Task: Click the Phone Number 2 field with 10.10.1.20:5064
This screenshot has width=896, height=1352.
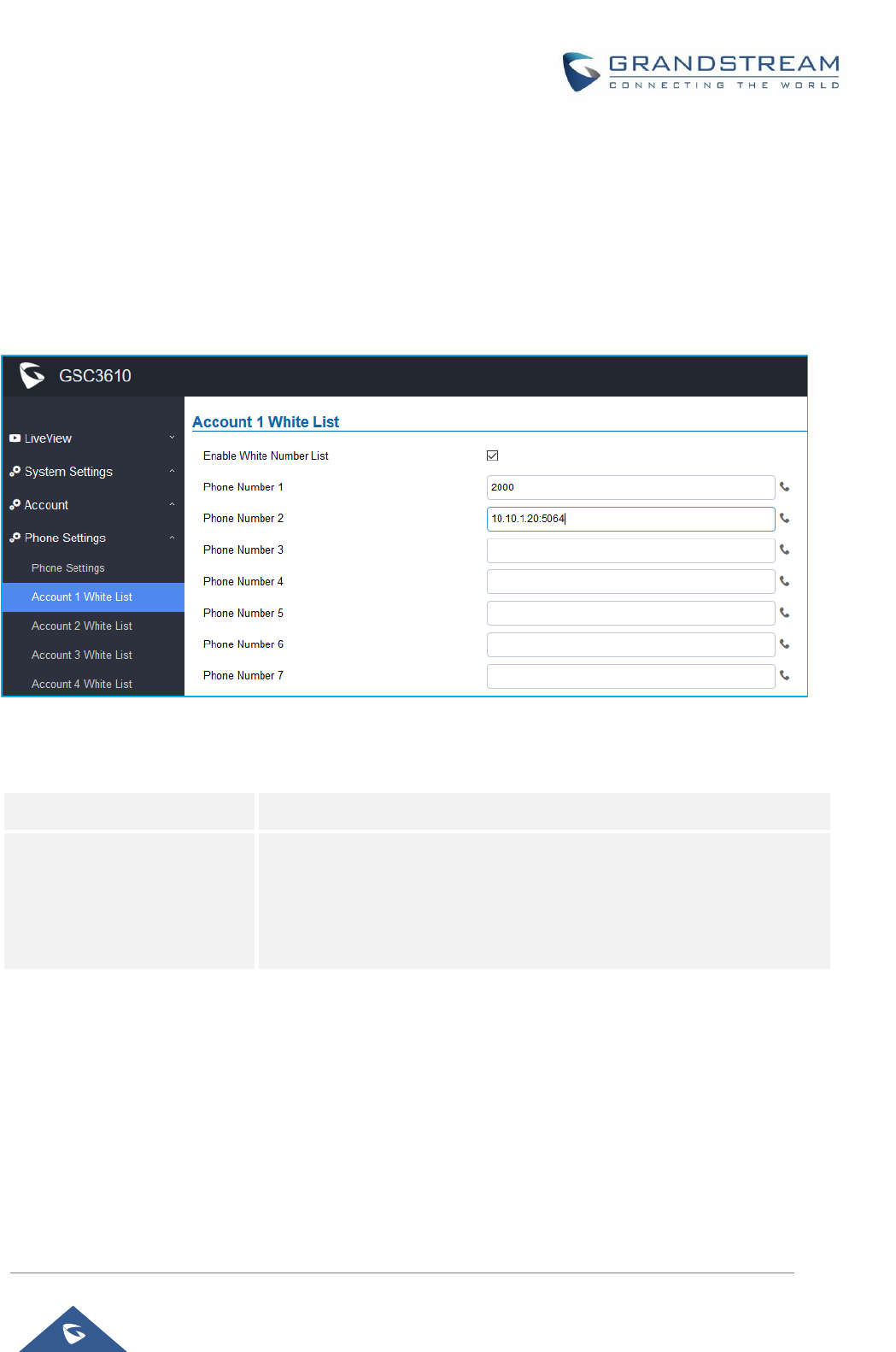Action: tap(630, 519)
